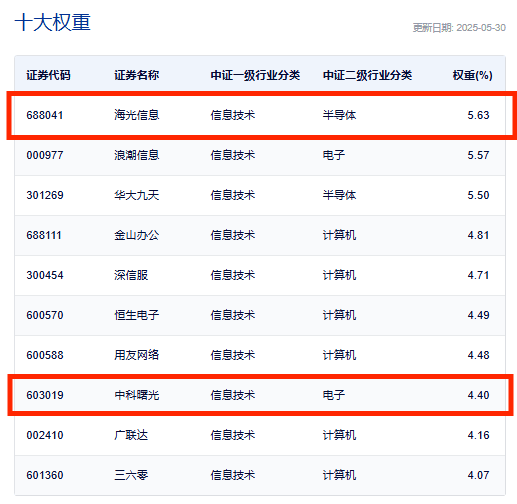This screenshot has width=517, height=504.
Task: Select stock name 金山办公
Action: point(137,235)
